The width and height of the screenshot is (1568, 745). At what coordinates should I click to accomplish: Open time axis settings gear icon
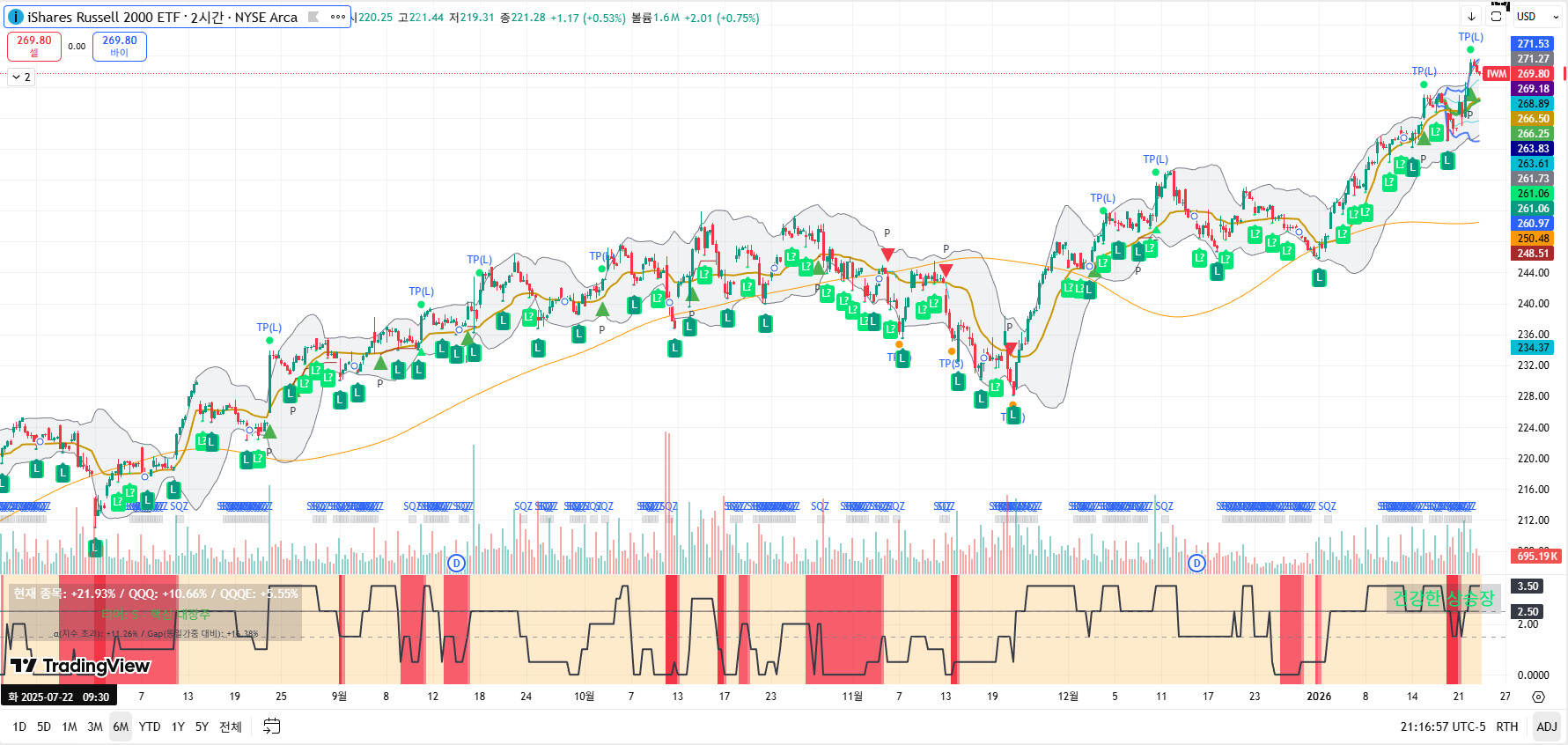pyautogui.click(x=1538, y=697)
